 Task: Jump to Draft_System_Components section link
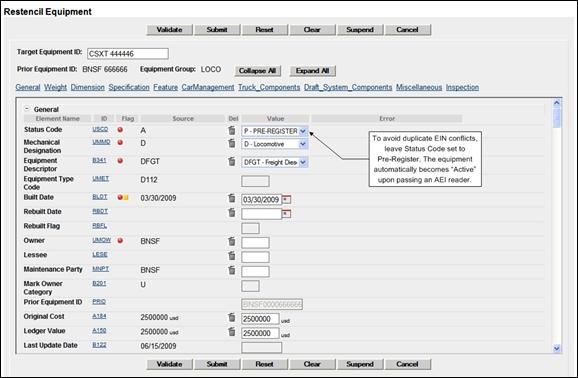pos(348,87)
